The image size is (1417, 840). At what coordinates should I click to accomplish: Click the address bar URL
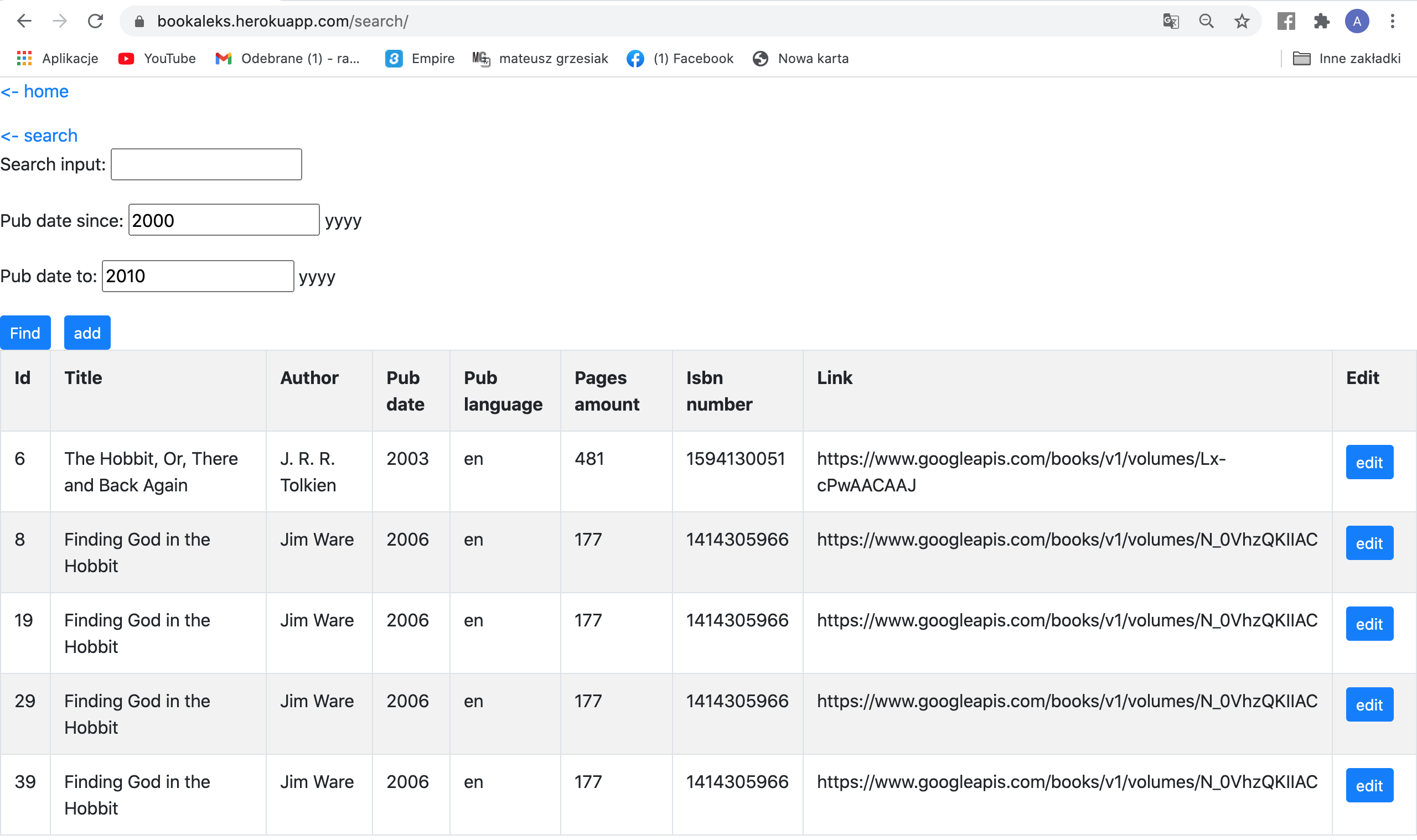[x=283, y=22]
